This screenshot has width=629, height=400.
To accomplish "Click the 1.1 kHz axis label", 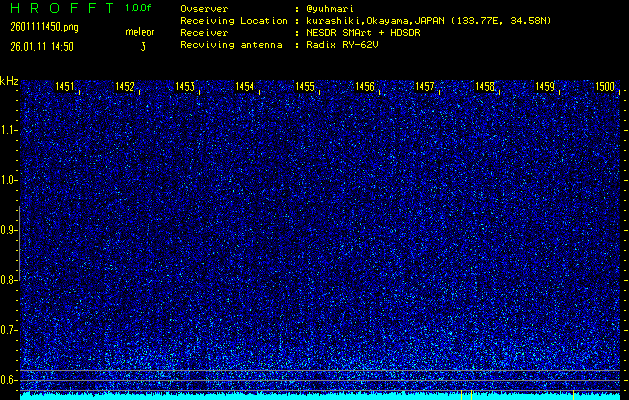I will (9, 130).
